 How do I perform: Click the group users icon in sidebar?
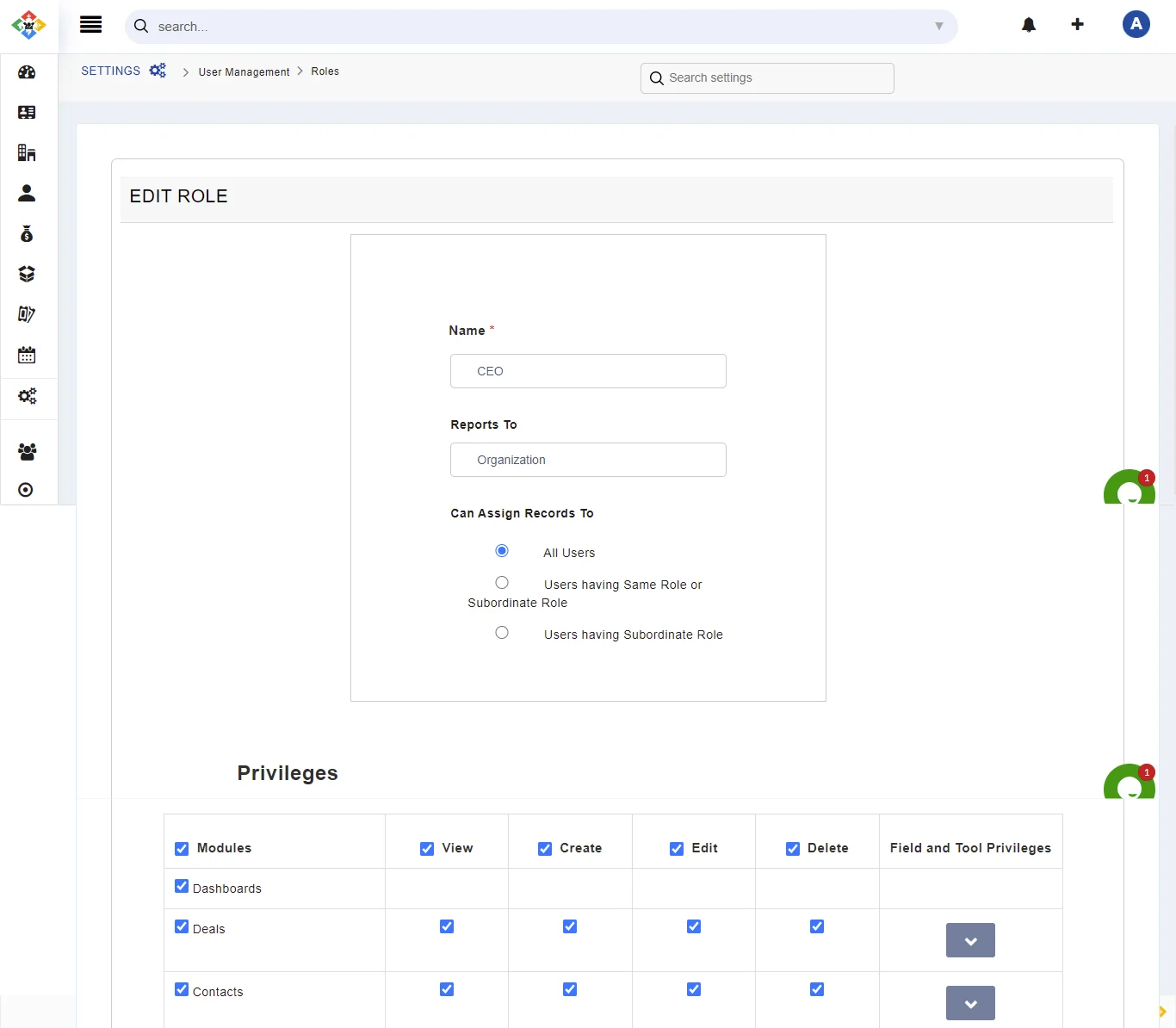(27, 451)
